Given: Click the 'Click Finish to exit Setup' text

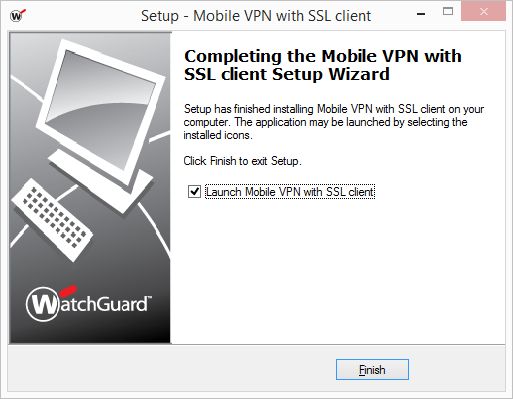Looking at the screenshot, I should (242, 161).
